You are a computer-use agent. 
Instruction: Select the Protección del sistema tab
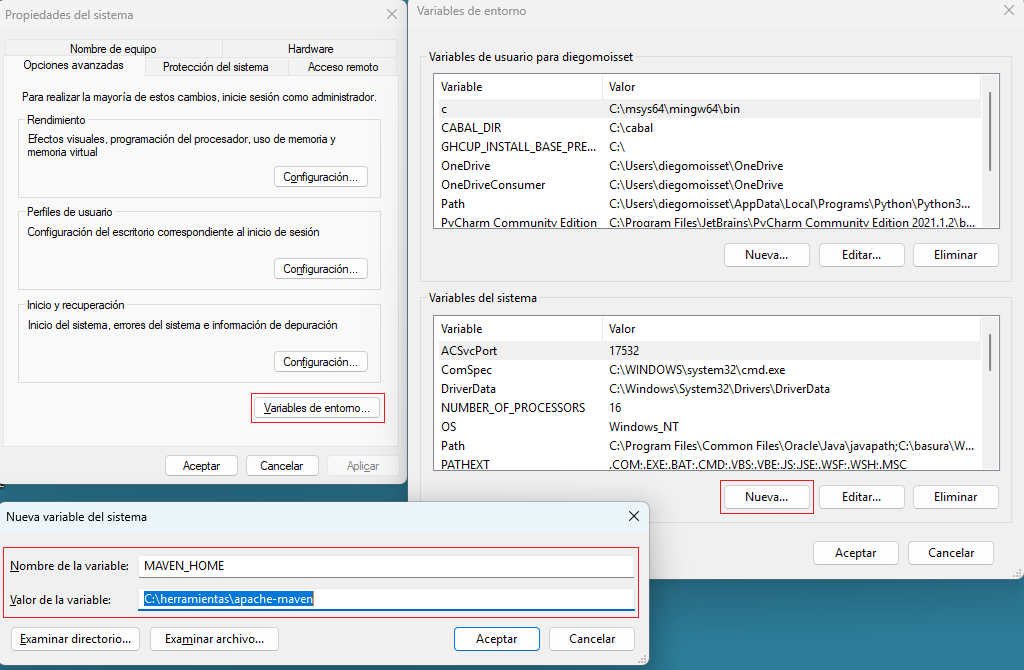point(216,67)
